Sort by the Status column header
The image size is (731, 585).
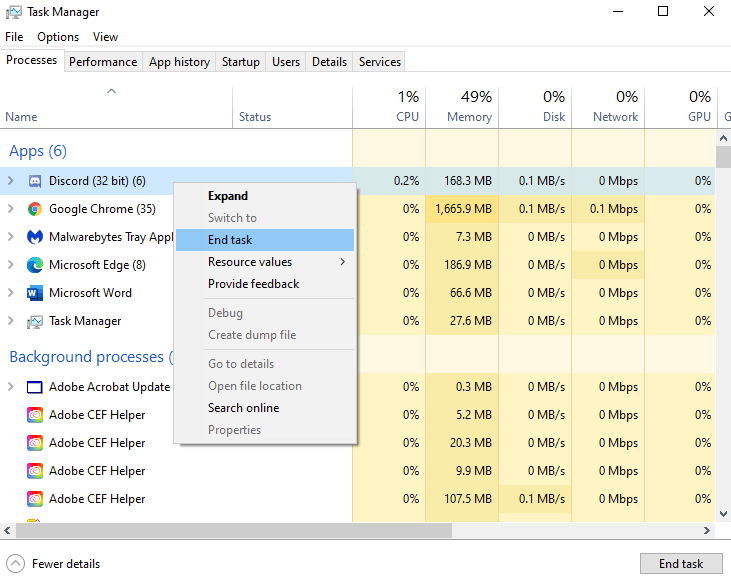coord(292,107)
